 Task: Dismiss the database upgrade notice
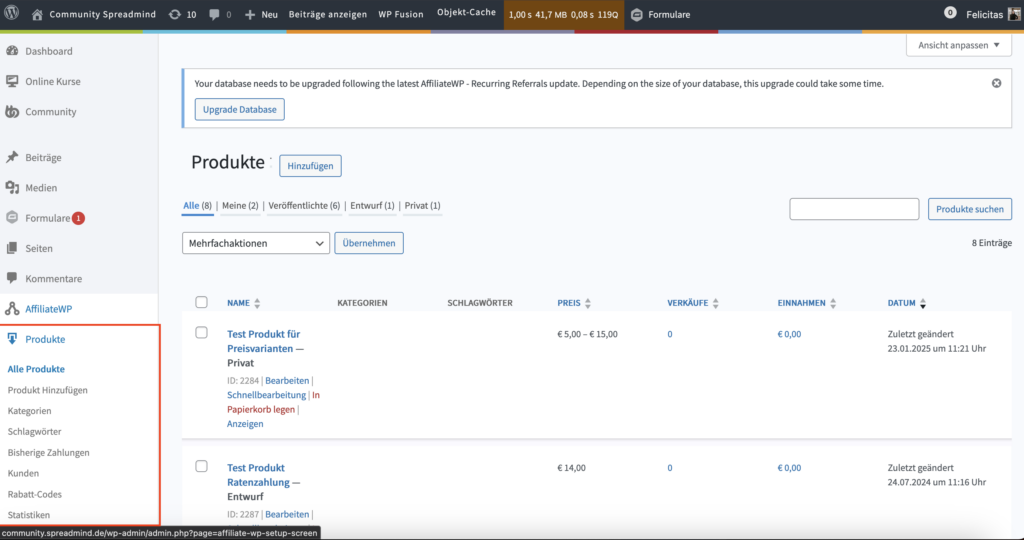996,83
